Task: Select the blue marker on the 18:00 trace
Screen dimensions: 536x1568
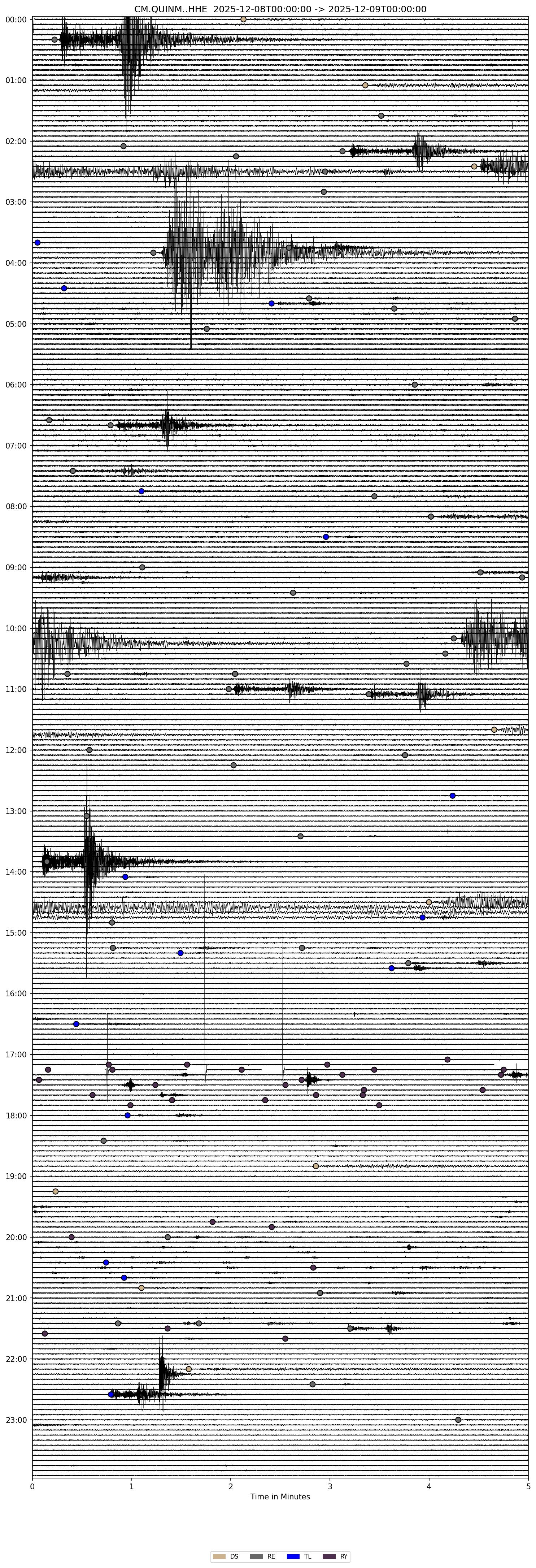Action: tap(128, 1115)
